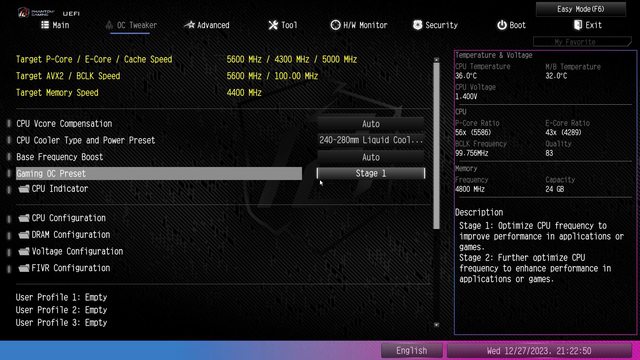Click the Easy Mode (F6) button

tap(580, 9)
